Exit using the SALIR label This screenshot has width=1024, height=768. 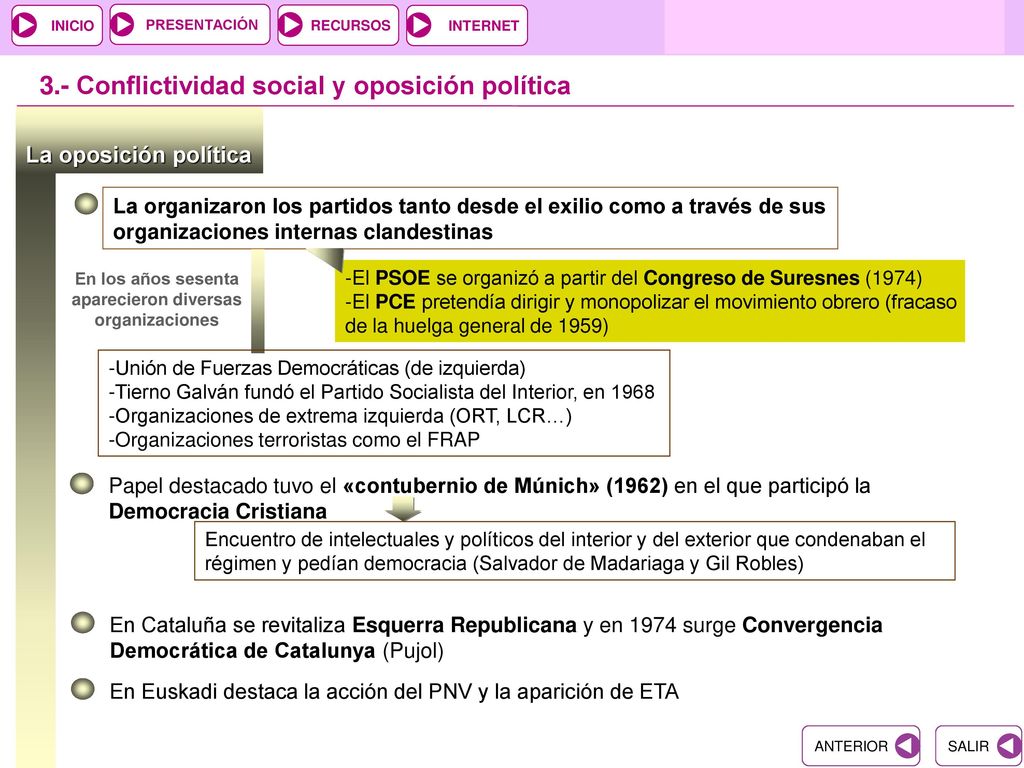click(x=968, y=746)
